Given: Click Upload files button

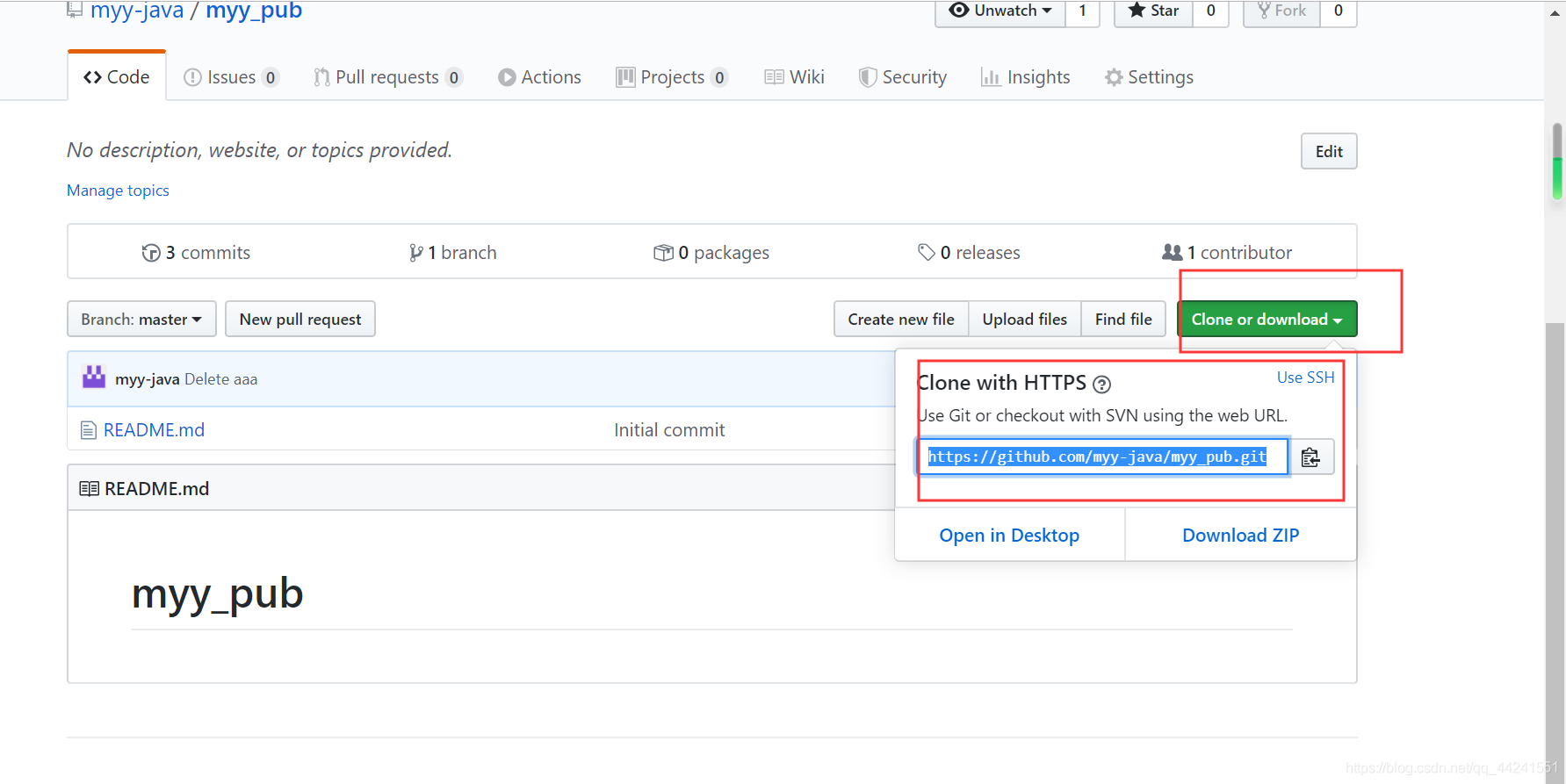Looking at the screenshot, I should click(1025, 320).
